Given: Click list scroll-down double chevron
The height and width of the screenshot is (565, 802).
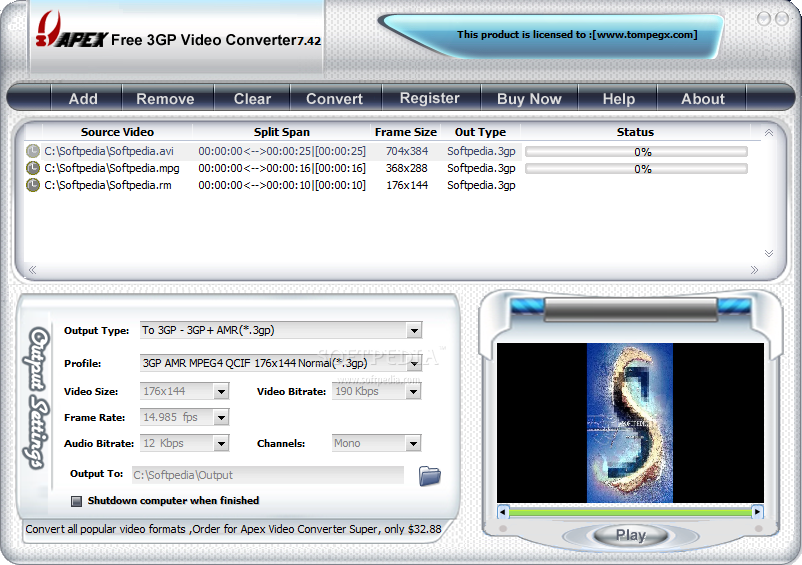Looking at the screenshot, I should pos(769,253).
